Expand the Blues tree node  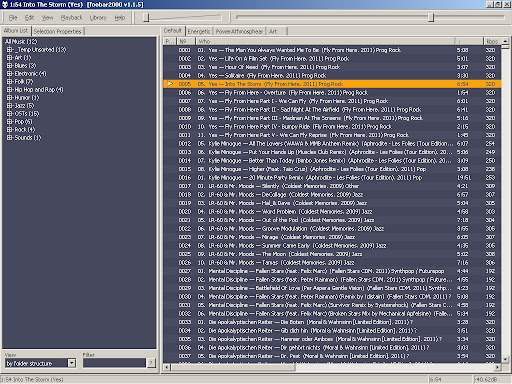pyautogui.click(x=9, y=66)
